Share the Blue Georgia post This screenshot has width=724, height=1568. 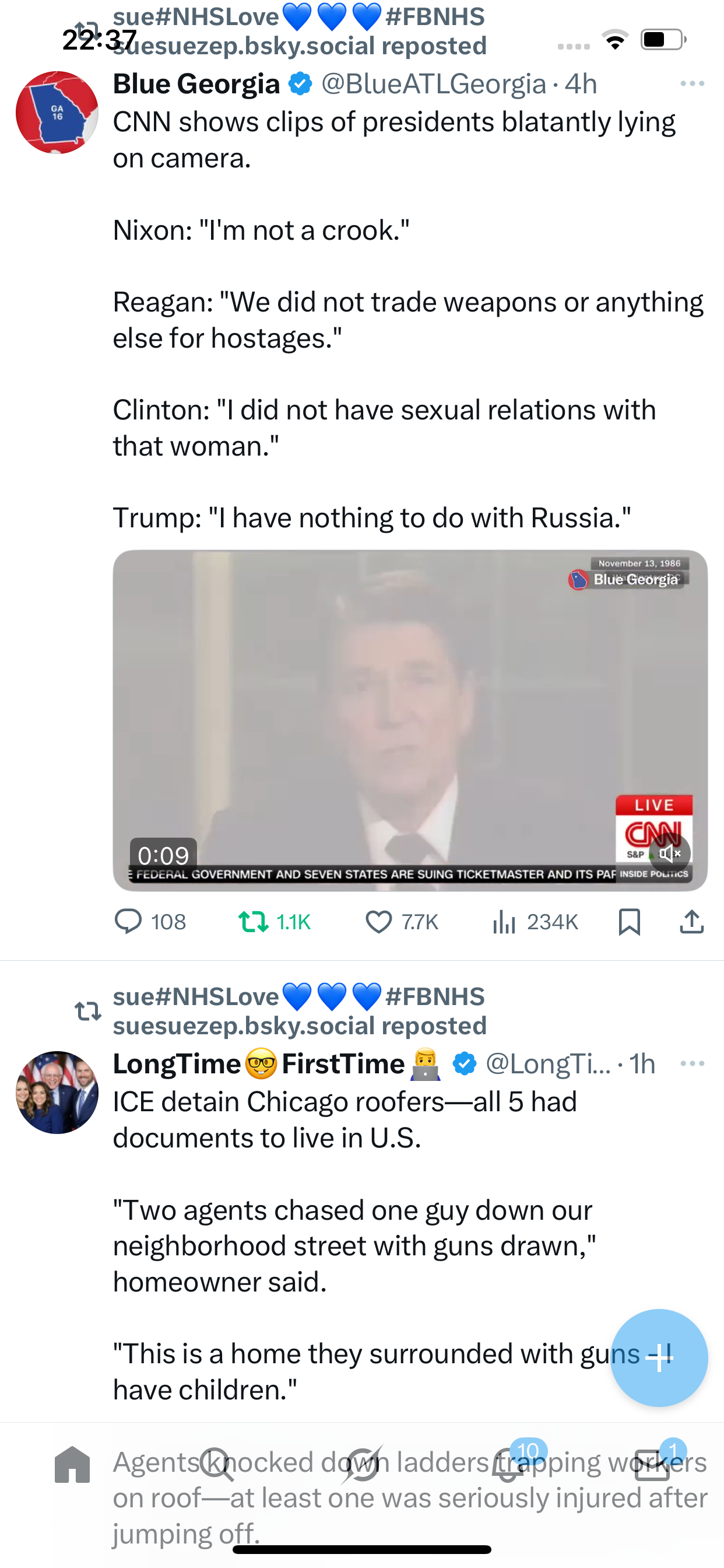tap(692, 922)
